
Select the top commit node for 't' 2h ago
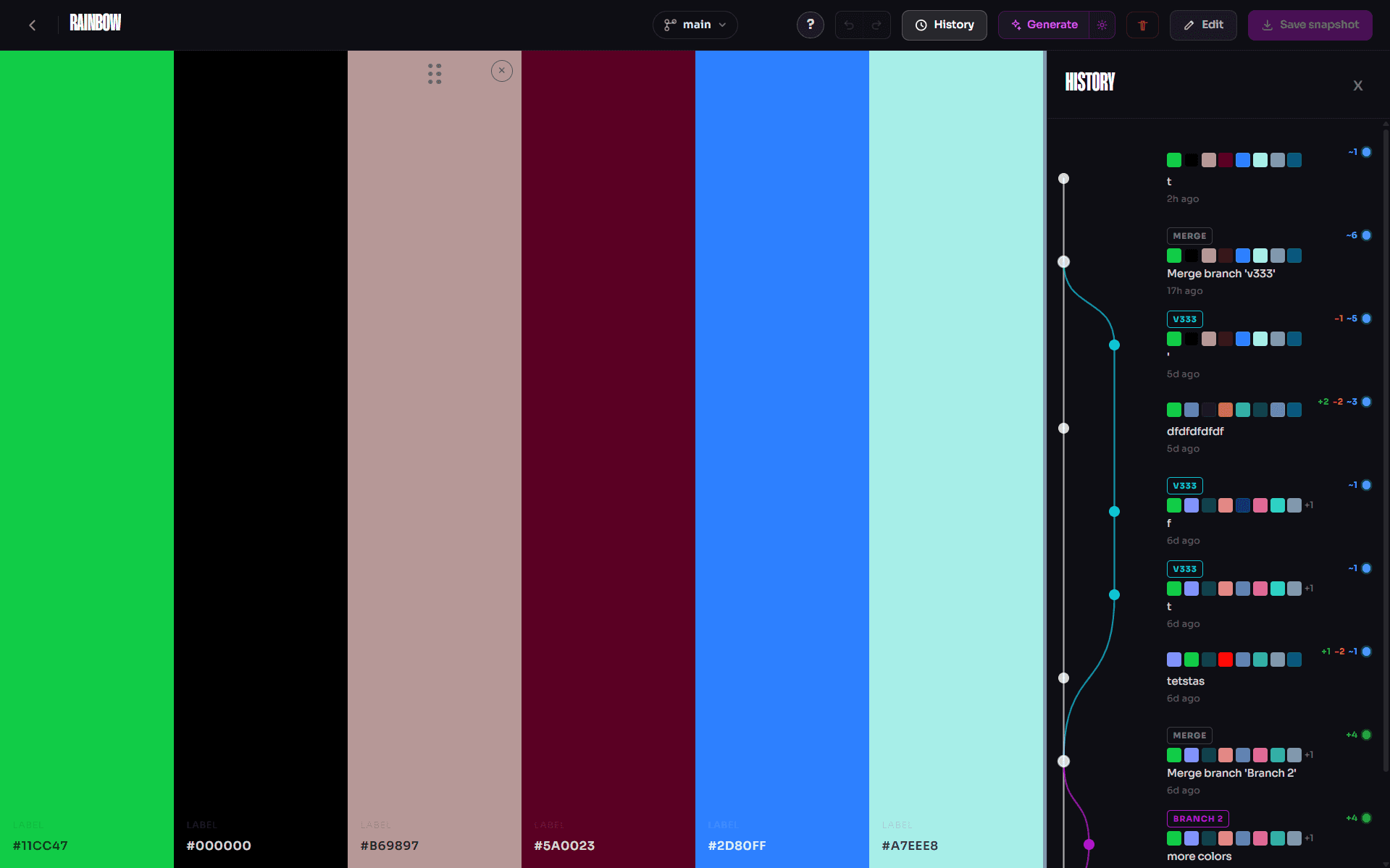(1063, 179)
